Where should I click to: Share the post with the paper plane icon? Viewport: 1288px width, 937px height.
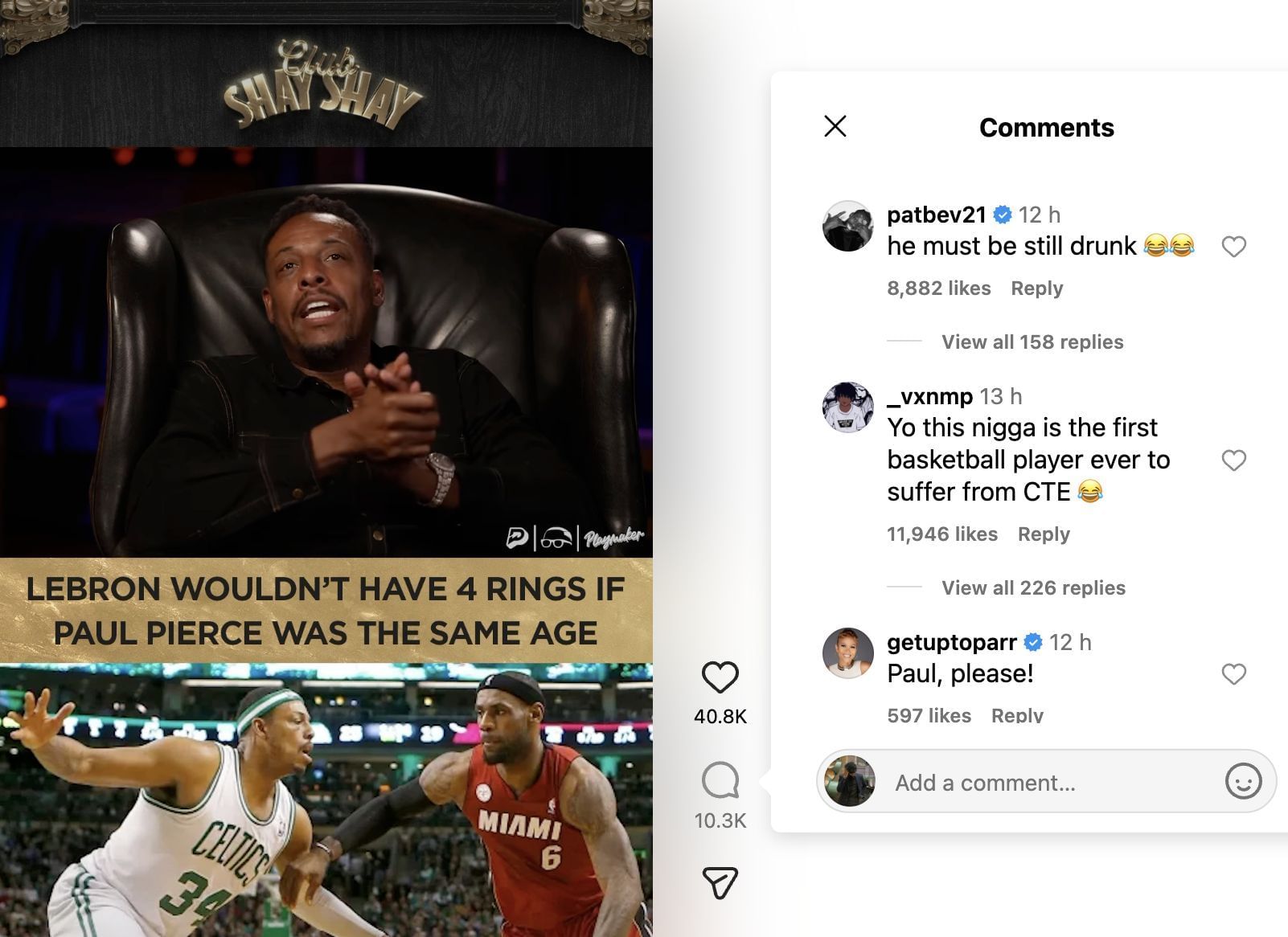point(720,882)
